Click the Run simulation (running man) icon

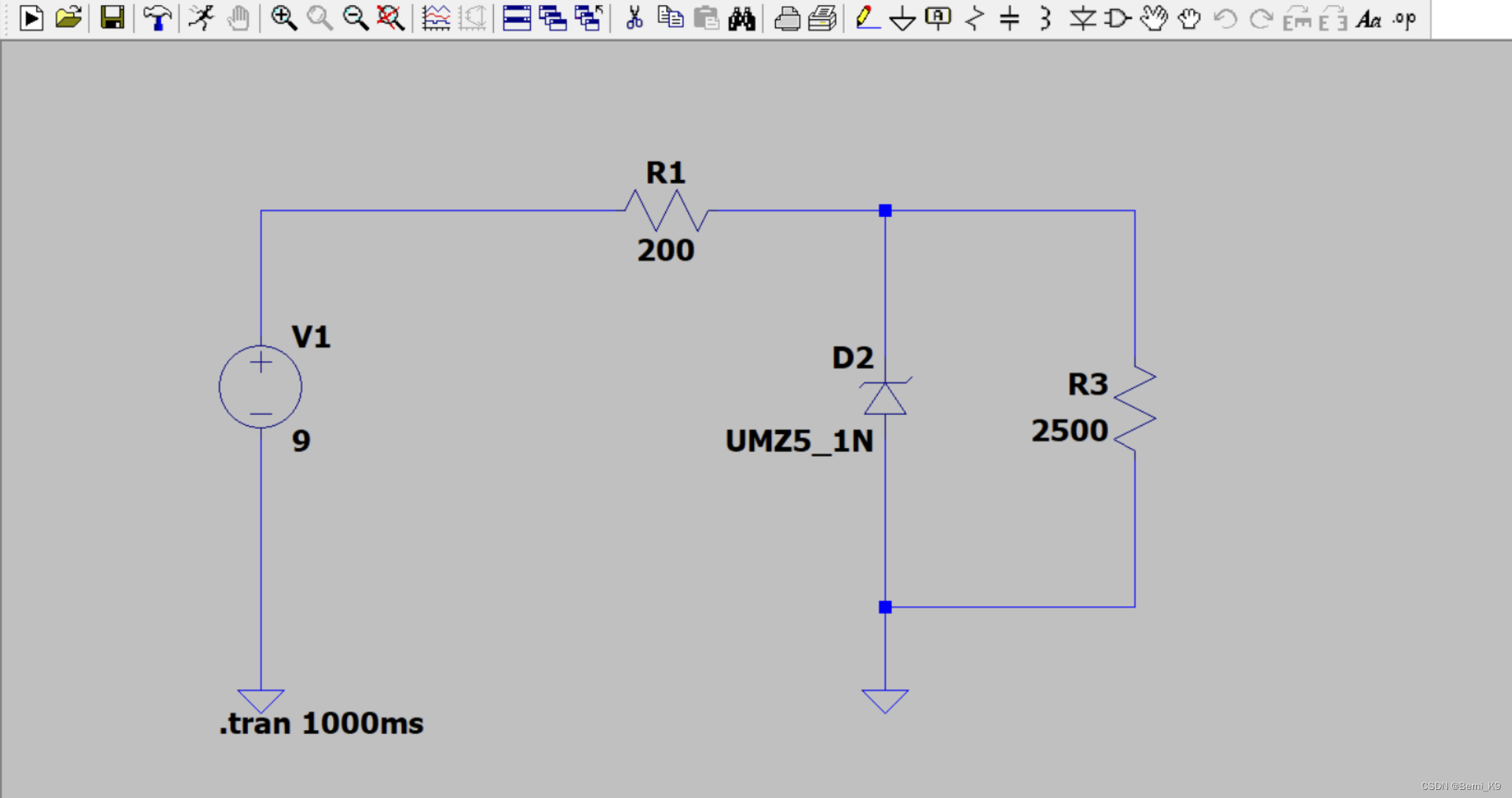point(201,18)
